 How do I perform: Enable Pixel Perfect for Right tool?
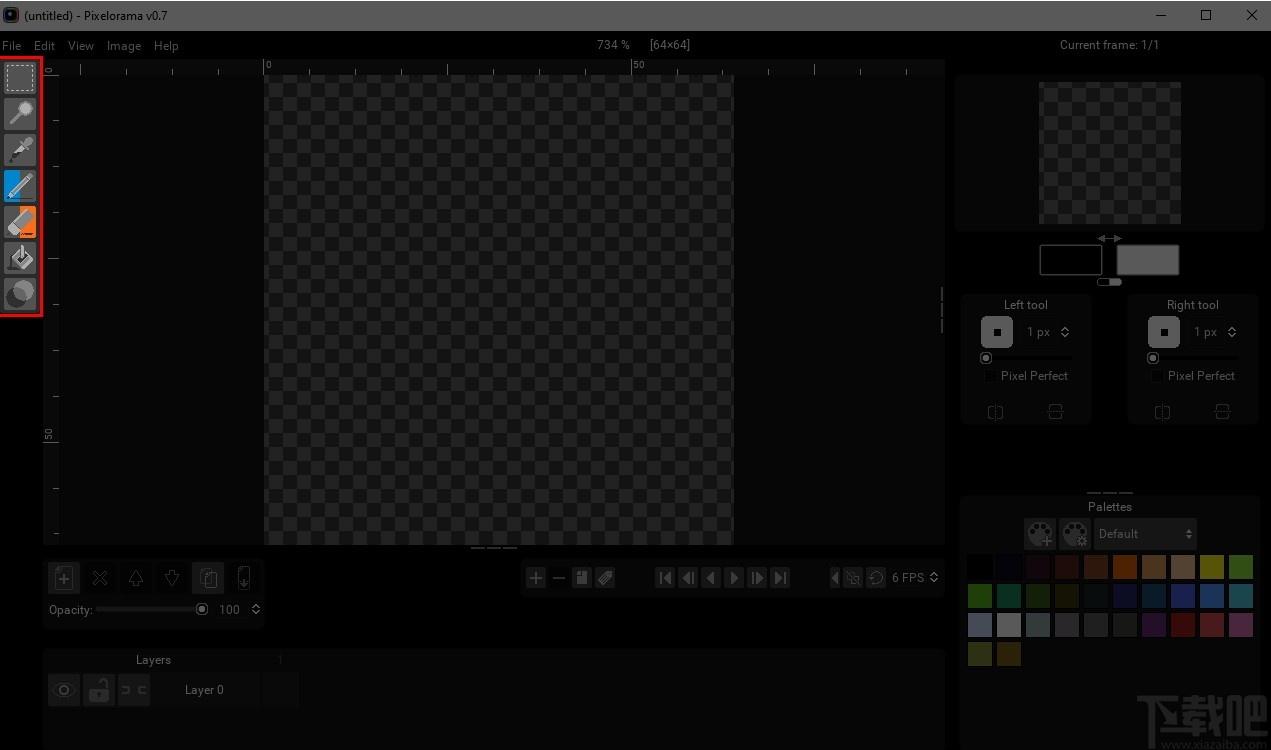1157,376
